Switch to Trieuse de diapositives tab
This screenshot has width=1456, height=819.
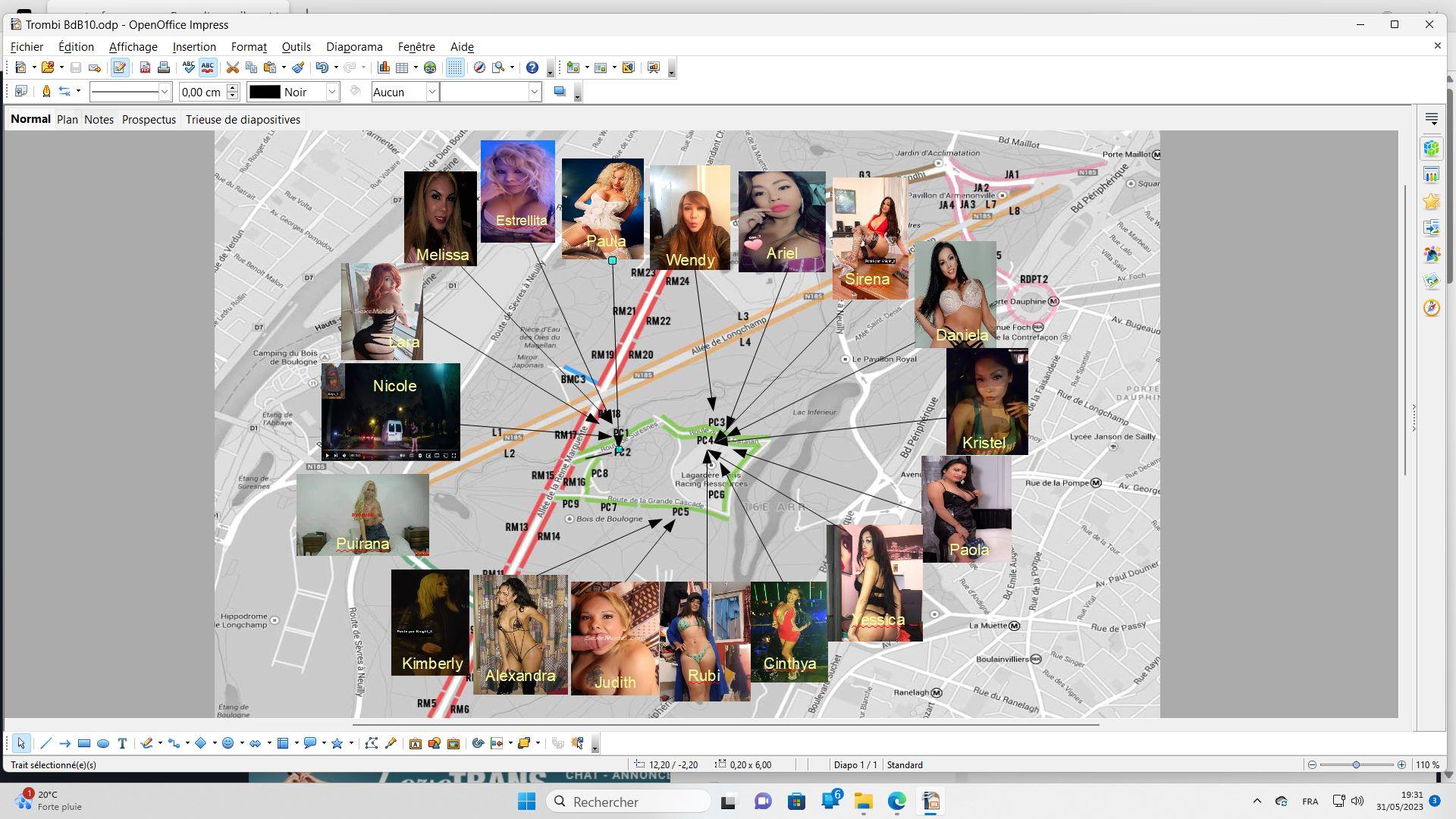tap(243, 120)
